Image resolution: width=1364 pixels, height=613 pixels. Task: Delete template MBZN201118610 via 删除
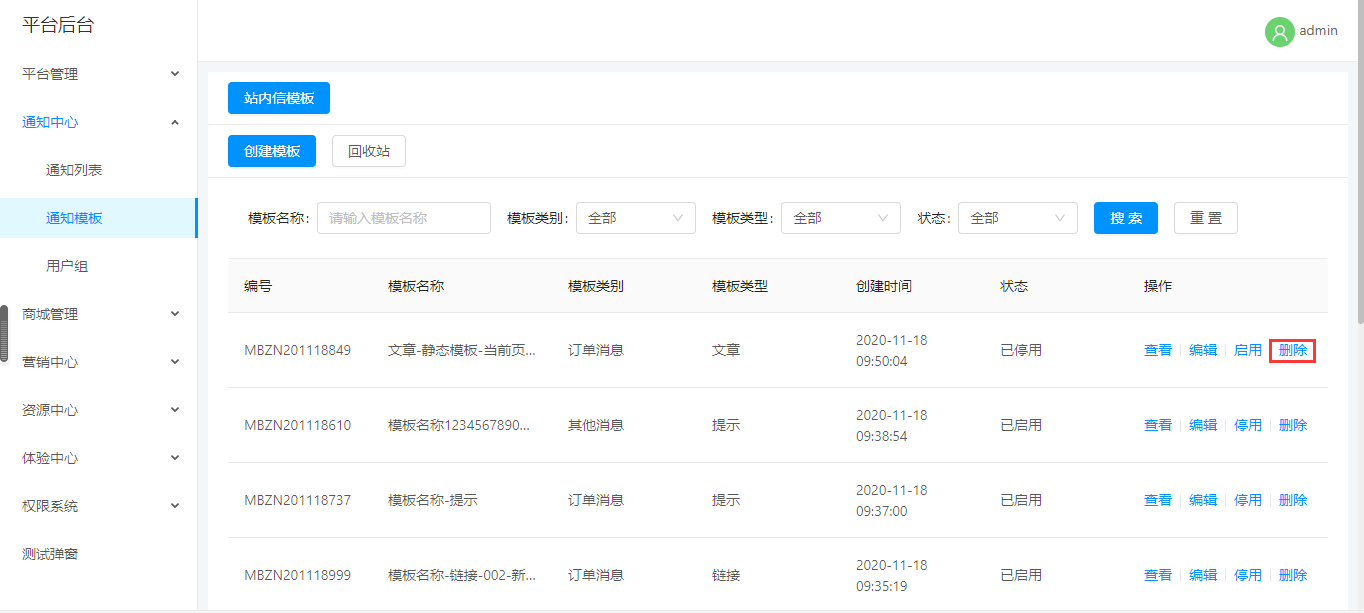click(1293, 425)
